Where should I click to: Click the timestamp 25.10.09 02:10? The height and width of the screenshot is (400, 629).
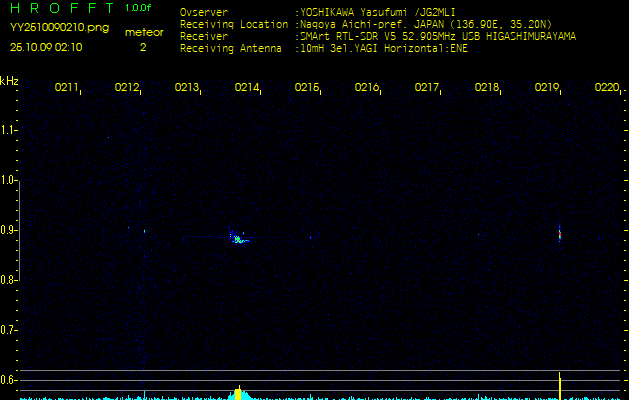[46, 47]
